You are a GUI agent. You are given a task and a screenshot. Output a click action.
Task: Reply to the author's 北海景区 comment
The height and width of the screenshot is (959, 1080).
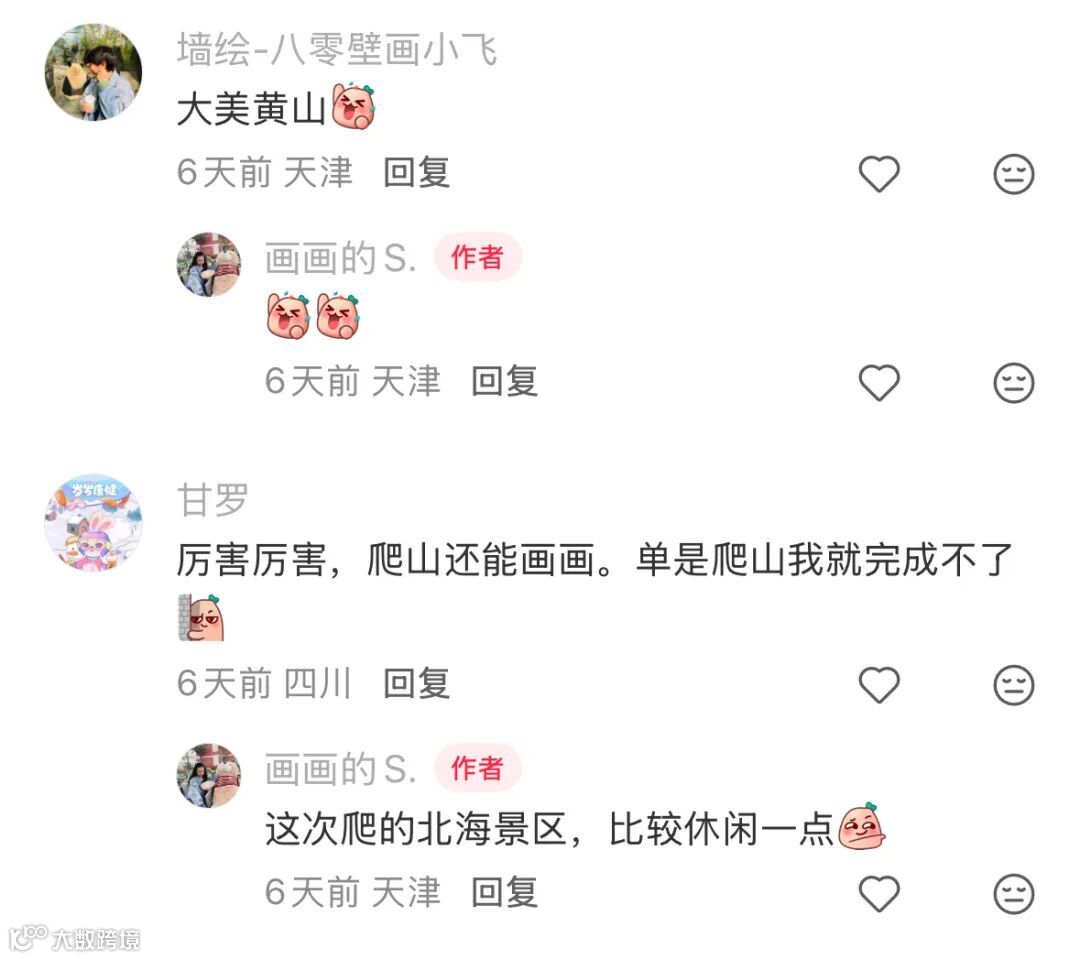click(x=505, y=892)
